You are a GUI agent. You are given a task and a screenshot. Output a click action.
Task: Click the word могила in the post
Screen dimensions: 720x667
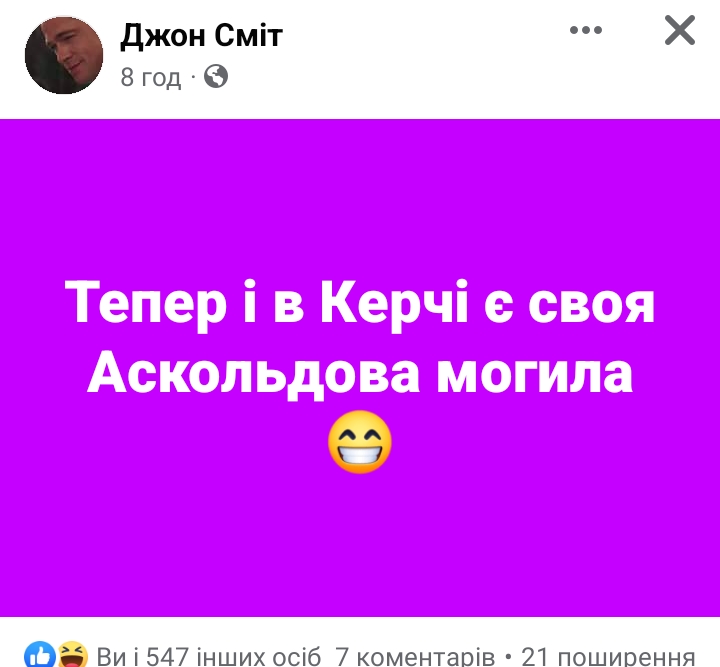pos(534,373)
